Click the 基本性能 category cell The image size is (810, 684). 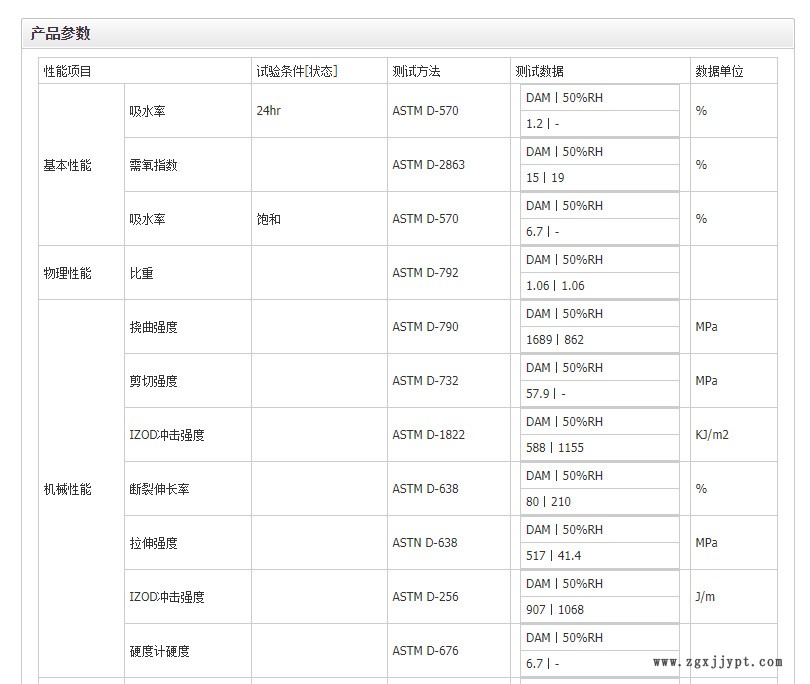tap(67, 165)
